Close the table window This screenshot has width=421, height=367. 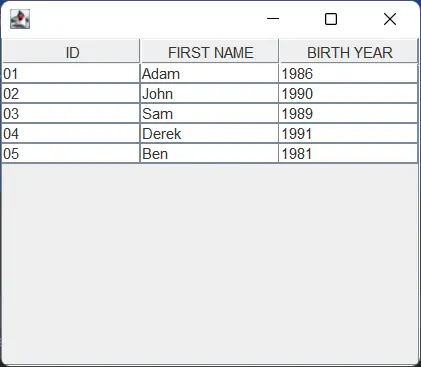click(390, 19)
